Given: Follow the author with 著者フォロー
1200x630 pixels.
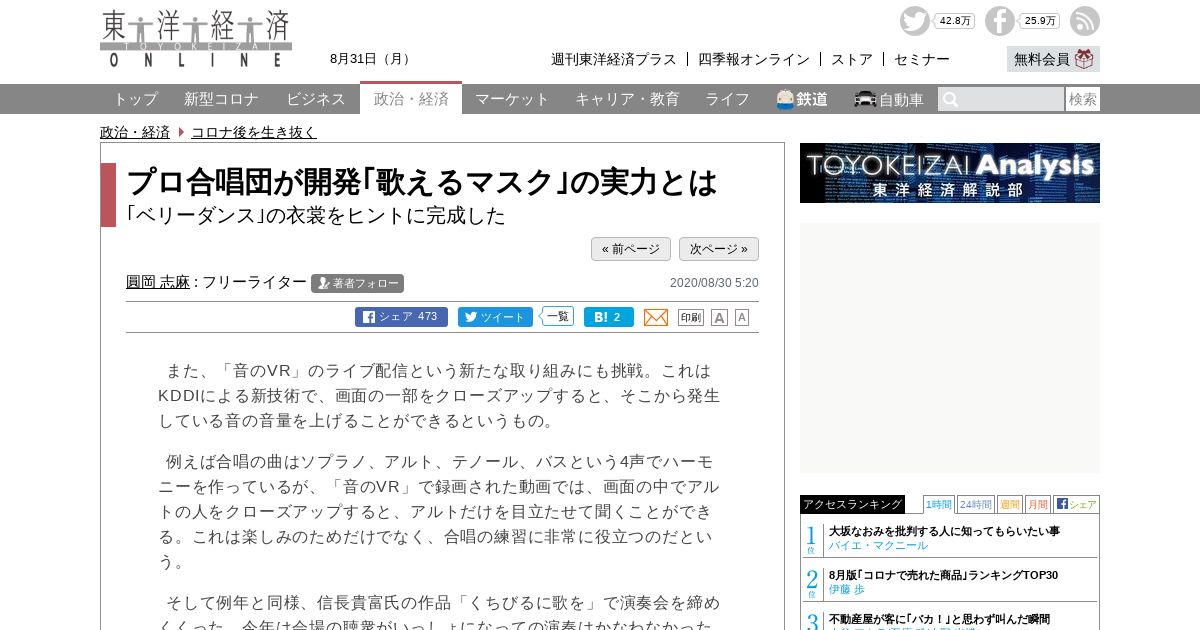Looking at the screenshot, I should pyautogui.click(x=357, y=283).
